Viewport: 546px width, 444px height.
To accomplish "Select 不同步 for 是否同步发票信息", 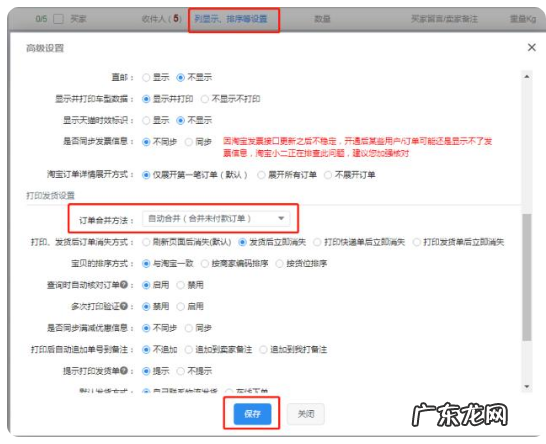I will click(x=146, y=142).
